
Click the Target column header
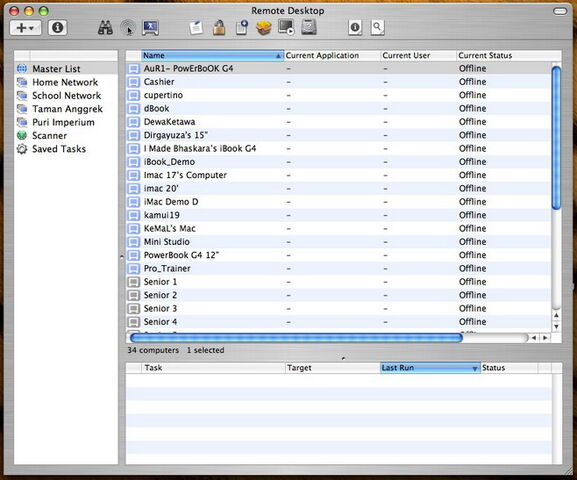[x=333, y=368]
